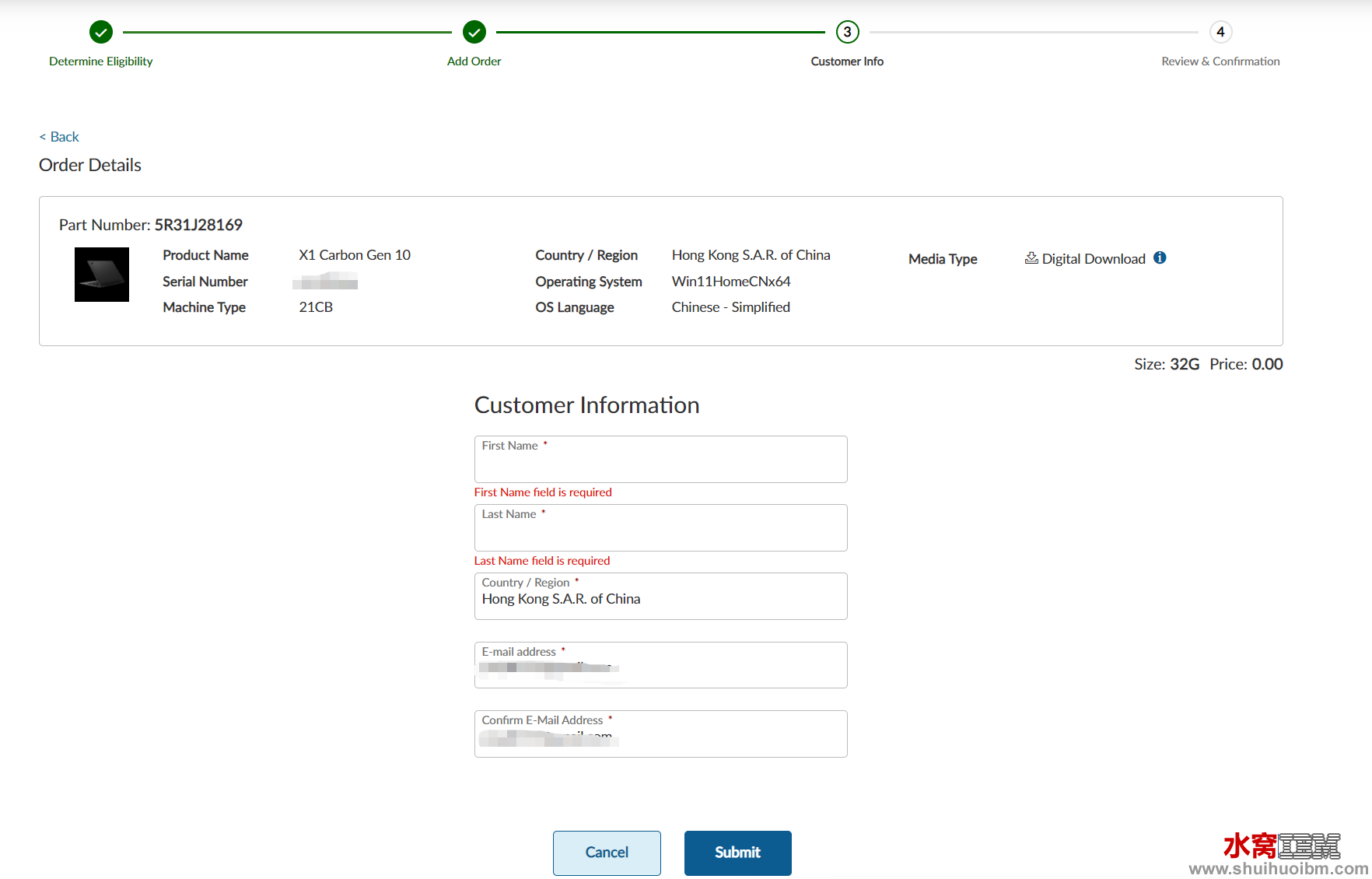Open the X1 Carbon laptop thumbnail

click(x=102, y=275)
